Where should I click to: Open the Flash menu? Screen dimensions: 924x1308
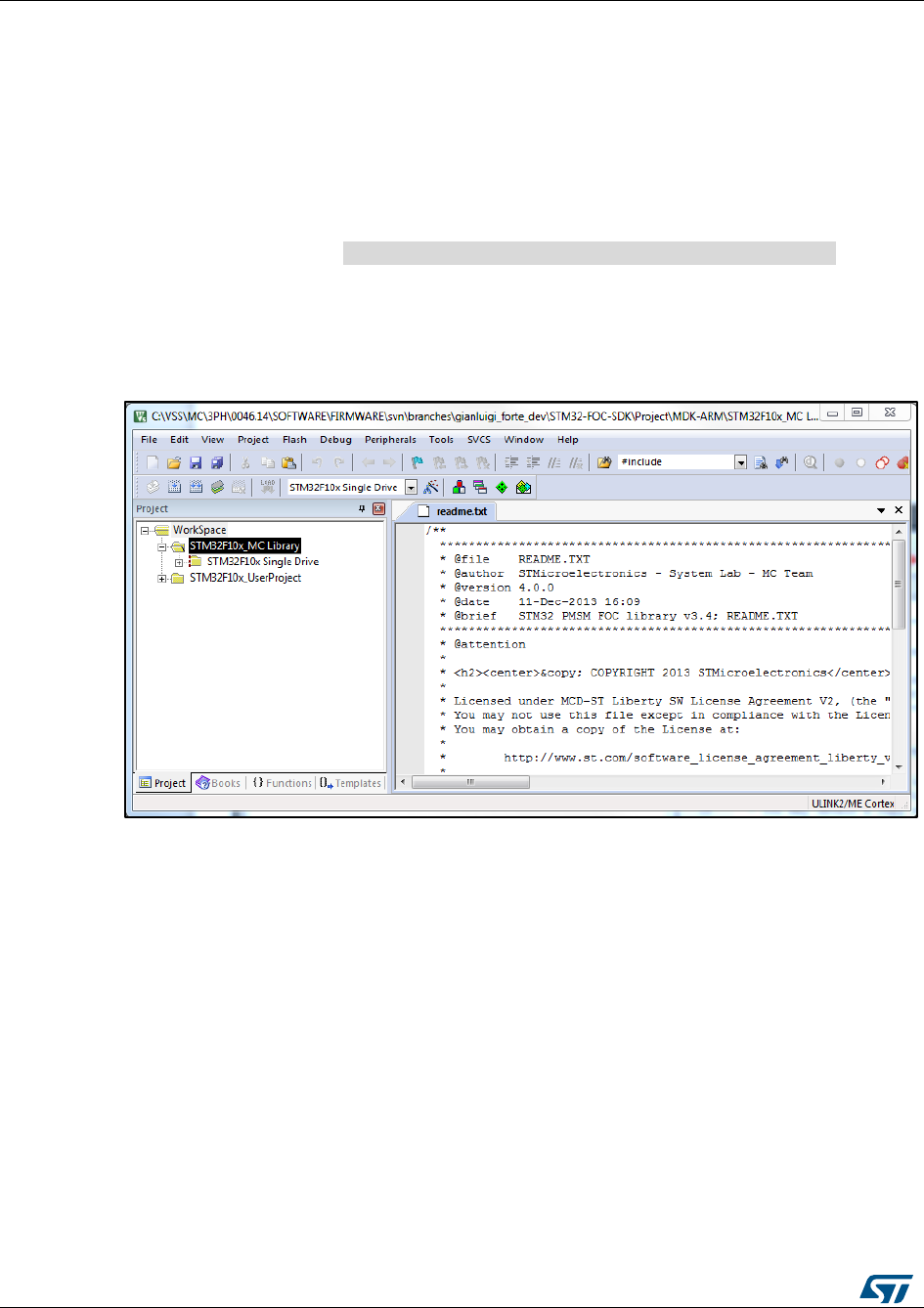click(294, 440)
